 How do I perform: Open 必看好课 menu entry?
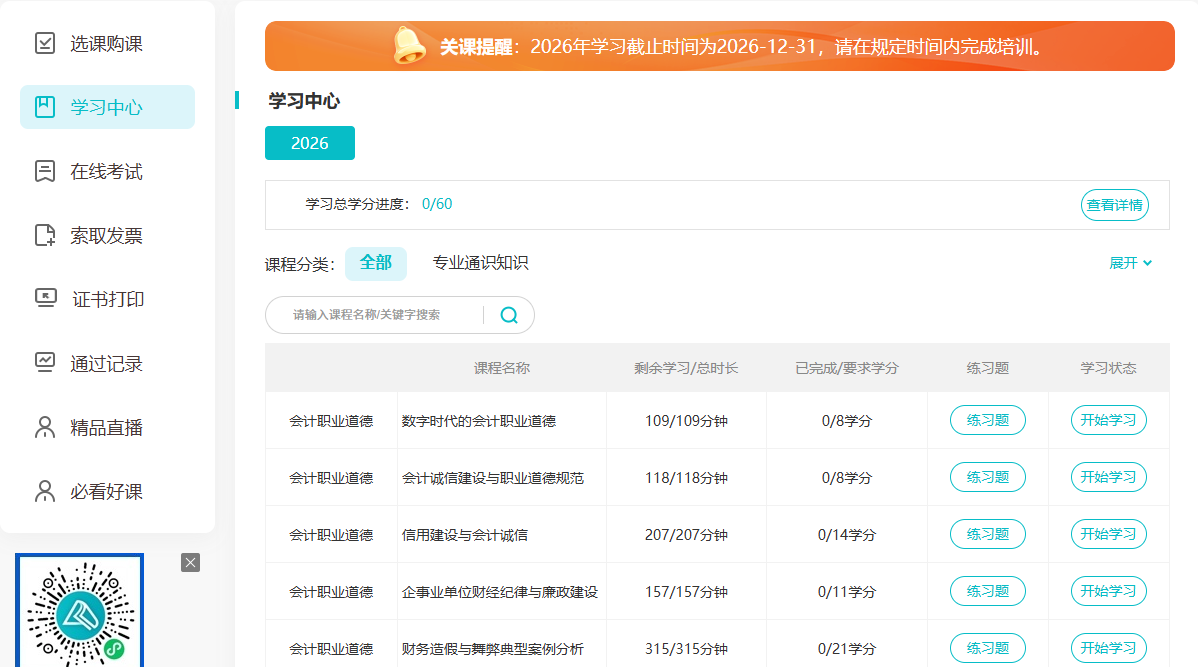pos(107,492)
